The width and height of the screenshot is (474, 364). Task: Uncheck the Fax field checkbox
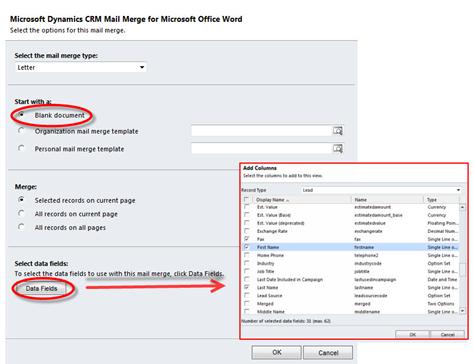(247, 239)
